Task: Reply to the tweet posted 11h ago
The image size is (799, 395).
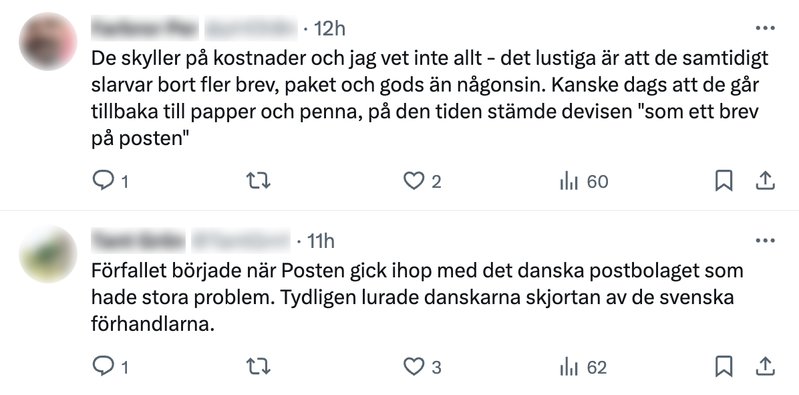Action: click(x=103, y=366)
